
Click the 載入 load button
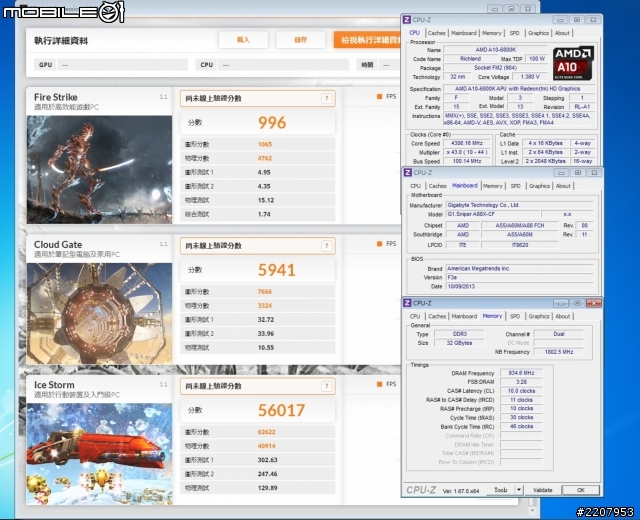[243, 40]
